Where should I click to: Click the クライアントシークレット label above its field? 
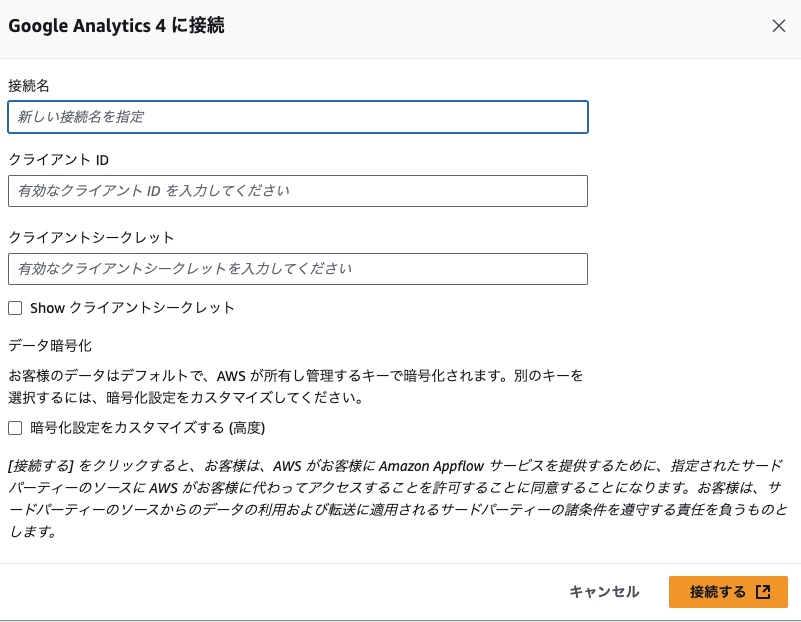click(x=91, y=237)
